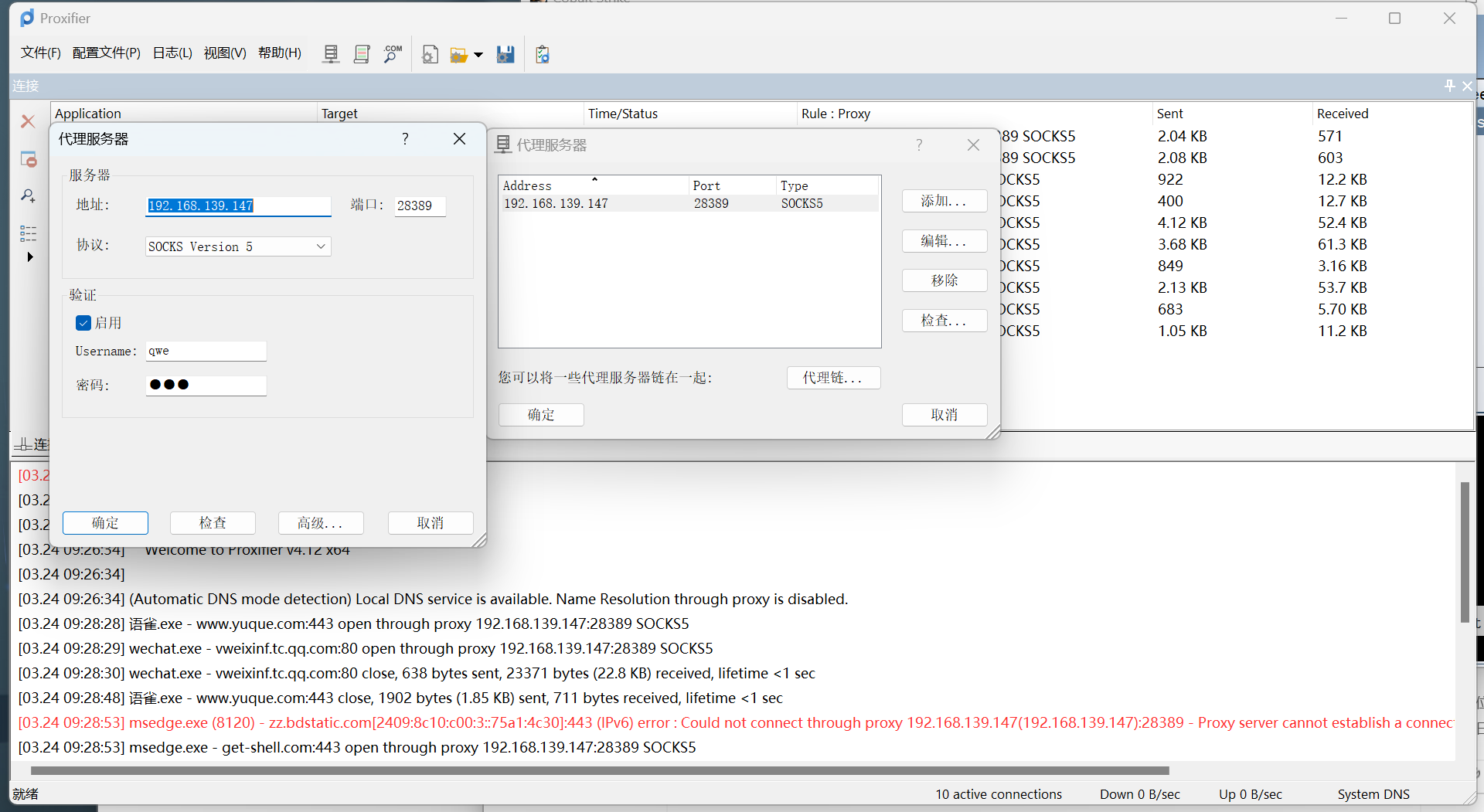Image resolution: width=1484 pixels, height=812 pixels.
Task: Open Proxification Rules toolbar icon
Action: click(x=361, y=54)
